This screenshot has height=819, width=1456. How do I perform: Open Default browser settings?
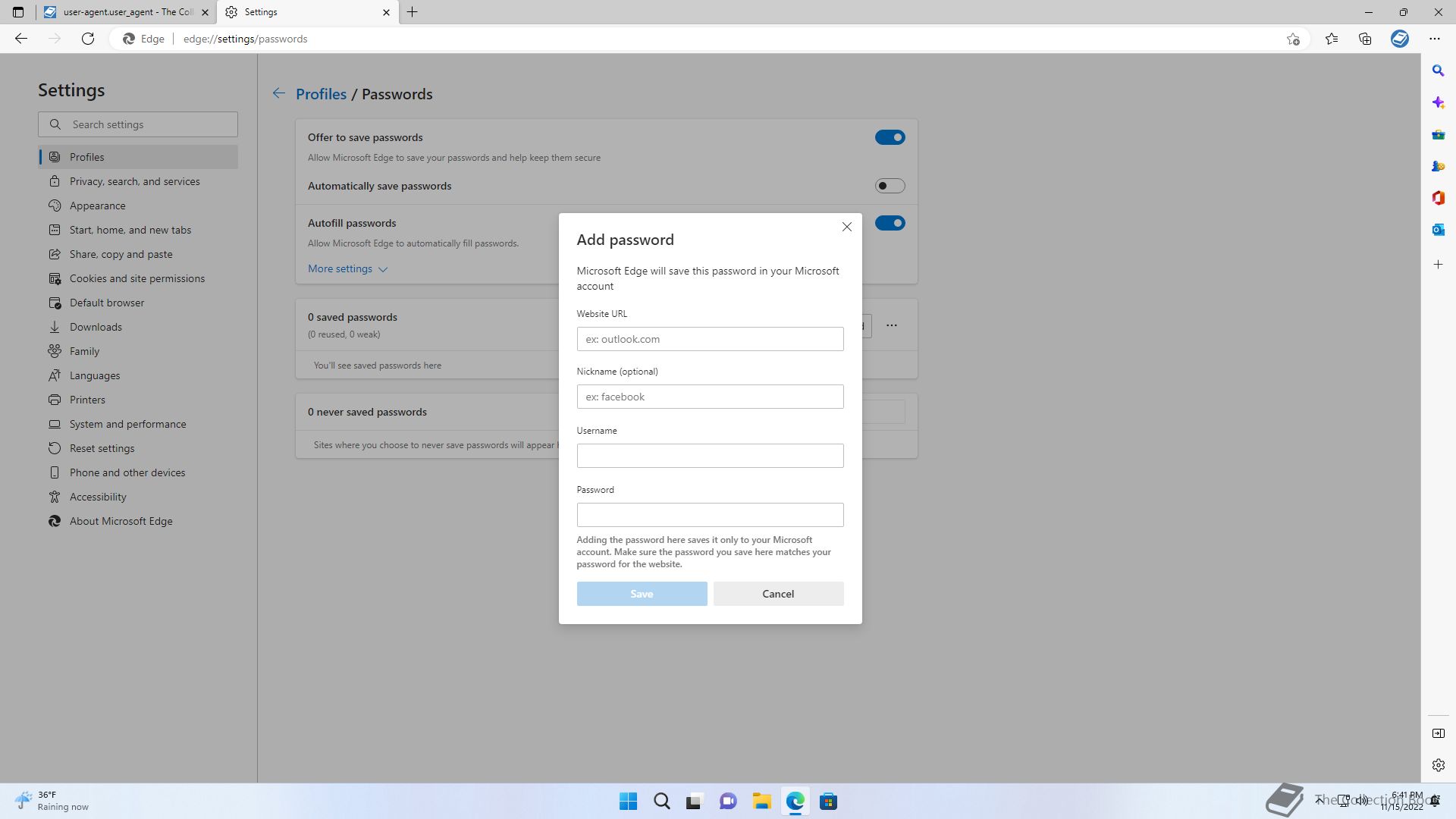tap(138, 303)
